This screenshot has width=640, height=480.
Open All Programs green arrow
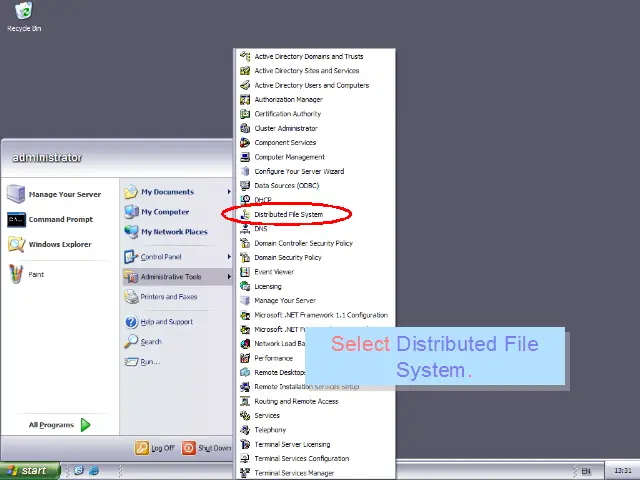coord(85,425)
